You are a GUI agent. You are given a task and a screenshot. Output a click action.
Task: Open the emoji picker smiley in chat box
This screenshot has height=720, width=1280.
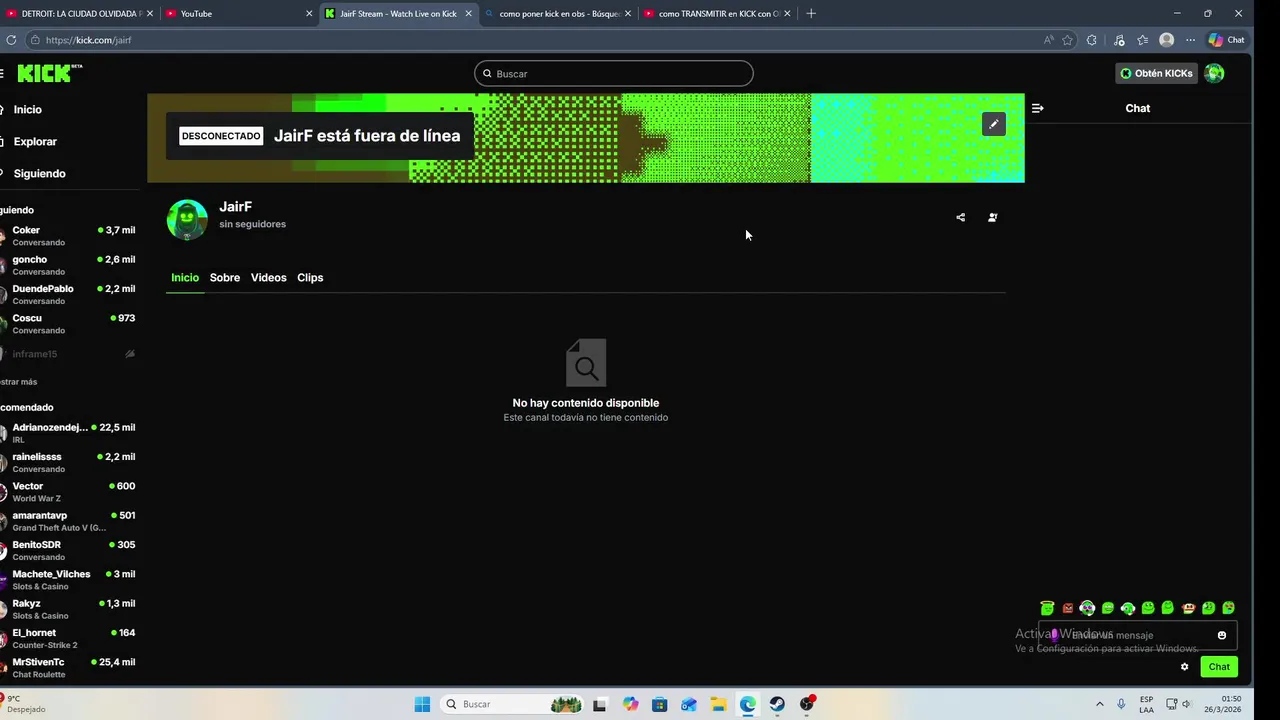pyautogui.click(x=1222, y=635)
